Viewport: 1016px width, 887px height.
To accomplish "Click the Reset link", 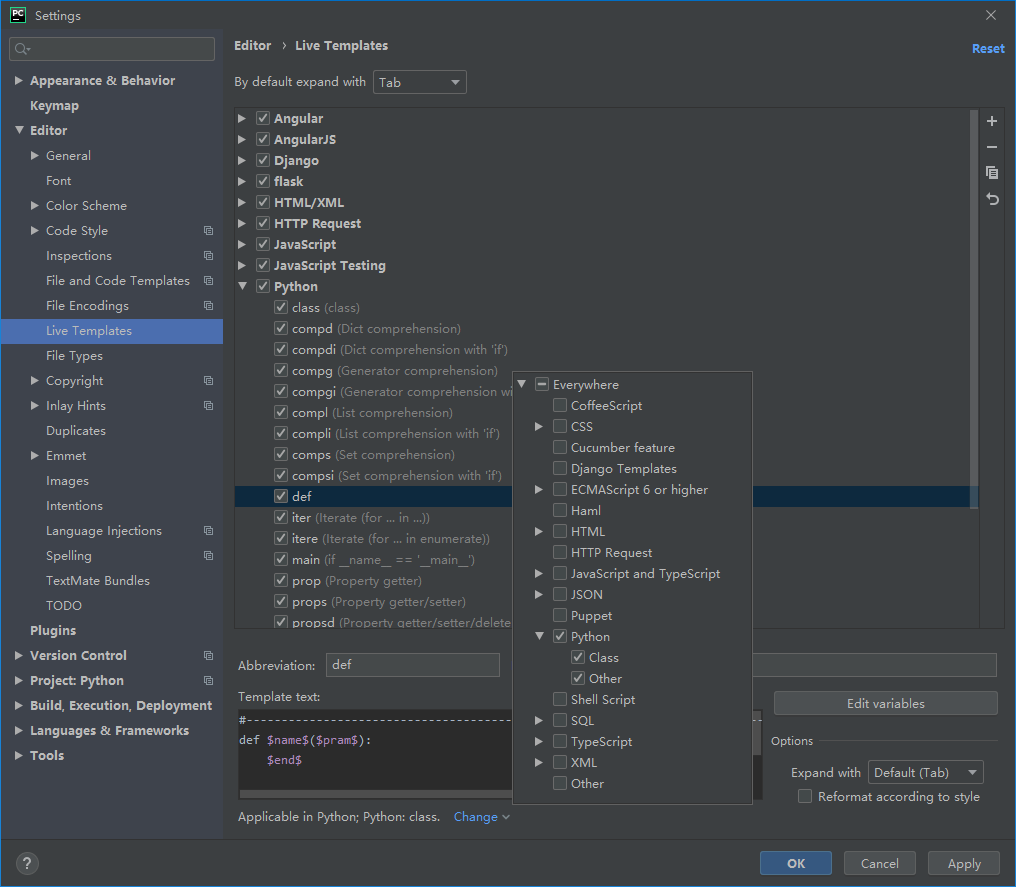I will pos(988,49).
